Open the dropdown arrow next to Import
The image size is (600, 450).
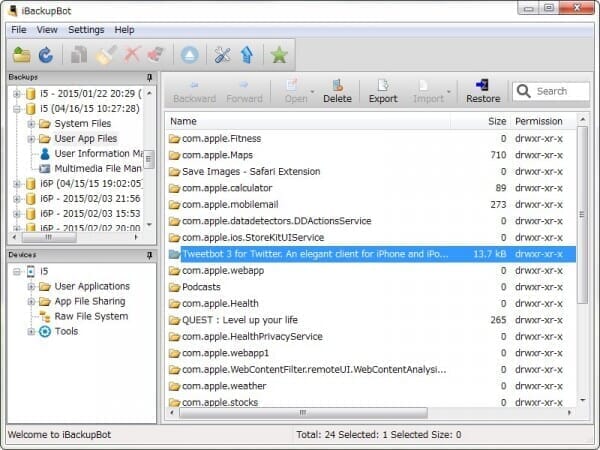pos(448,92)
